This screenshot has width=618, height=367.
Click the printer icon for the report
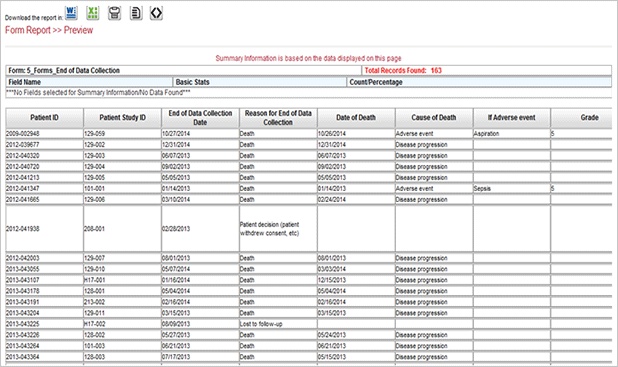(x=114, y=13)
